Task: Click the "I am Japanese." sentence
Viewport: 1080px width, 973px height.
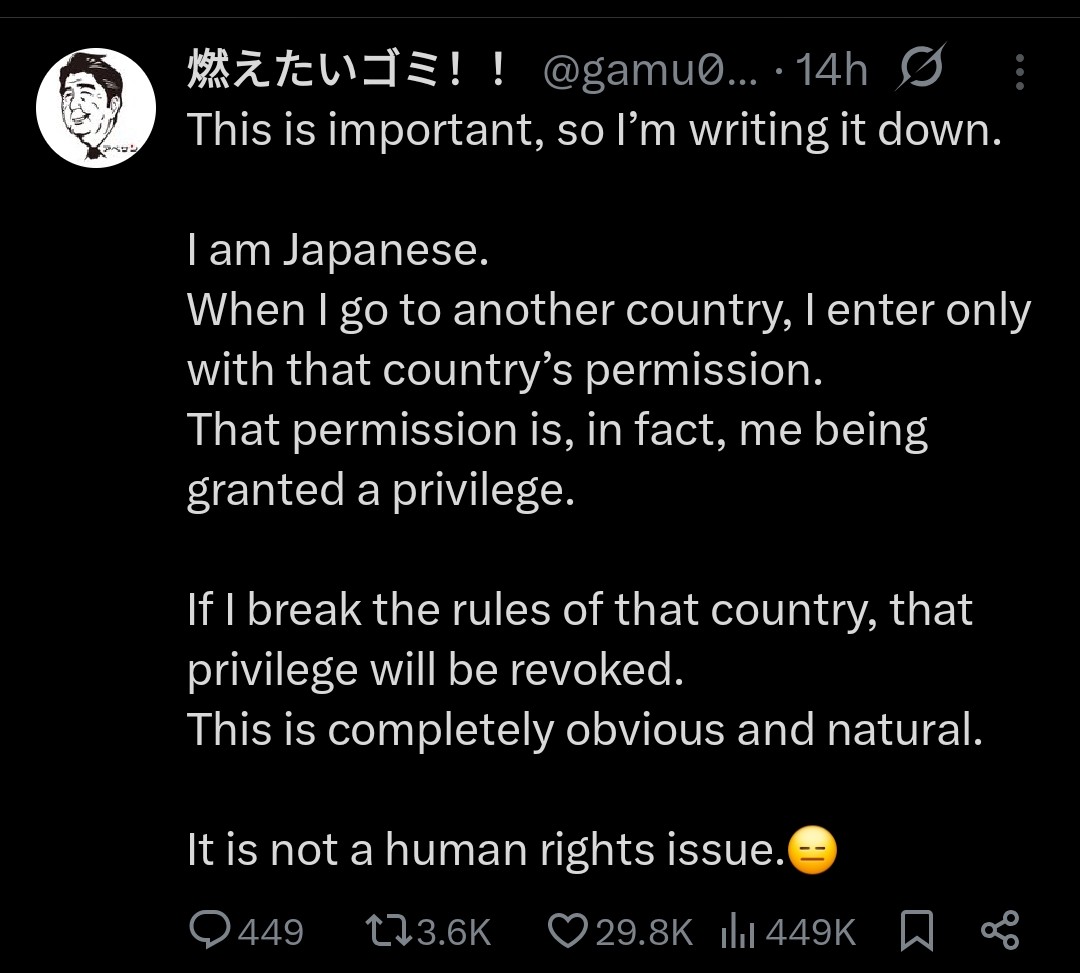Action: click(x=337, y=250)
